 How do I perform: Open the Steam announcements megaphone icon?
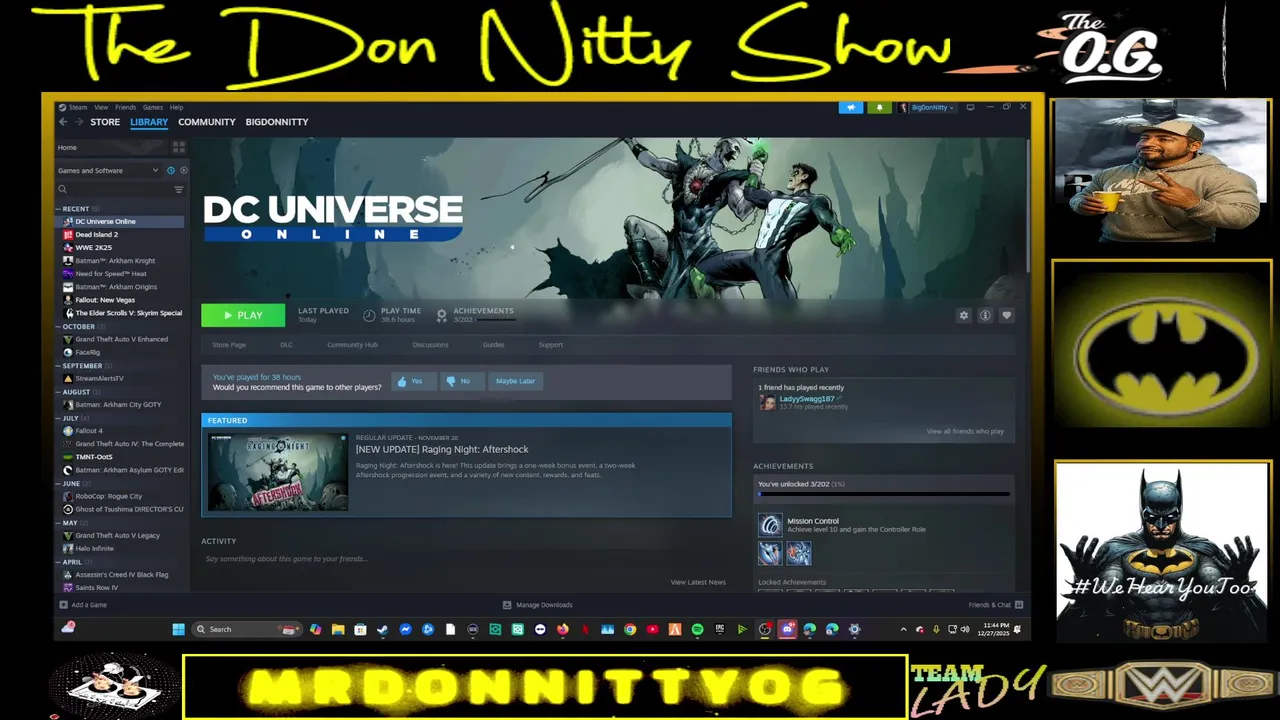(x=851, y=107)
